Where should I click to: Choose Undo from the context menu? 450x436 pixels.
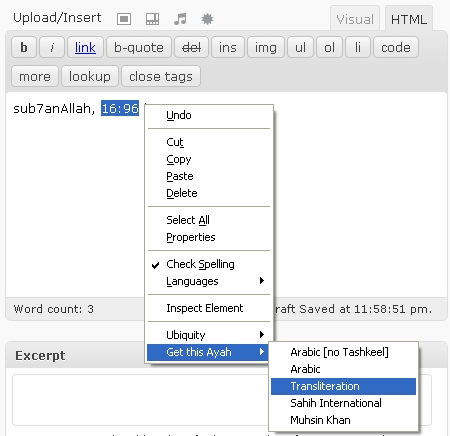(x=209, y=115)
